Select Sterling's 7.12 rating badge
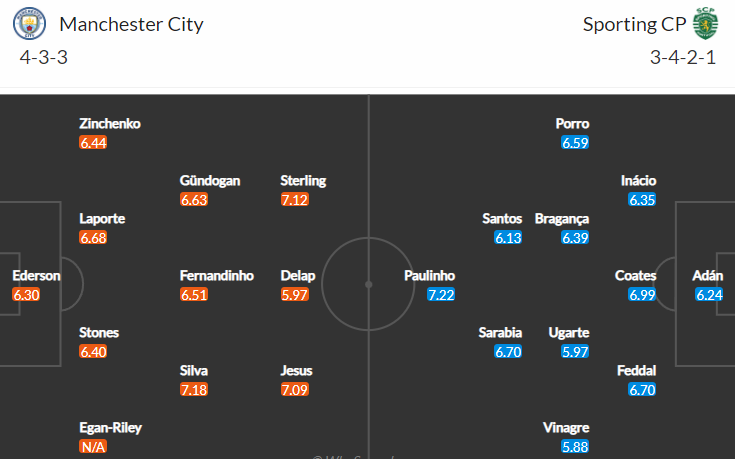 pyautogui.click(x=294, y=200)
